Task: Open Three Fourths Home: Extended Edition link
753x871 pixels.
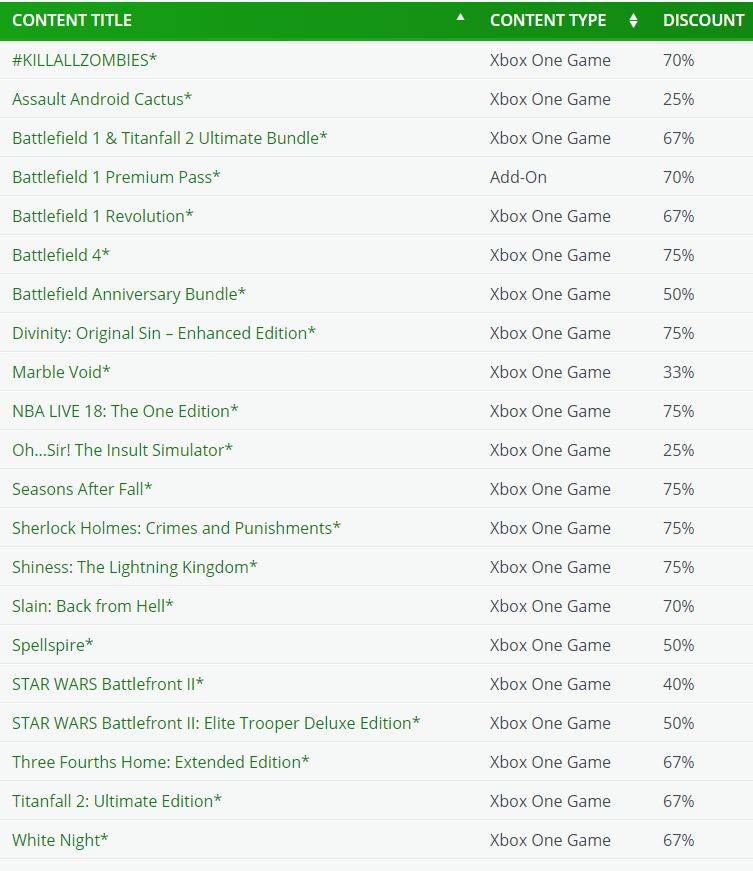Action: pos(160,762)
